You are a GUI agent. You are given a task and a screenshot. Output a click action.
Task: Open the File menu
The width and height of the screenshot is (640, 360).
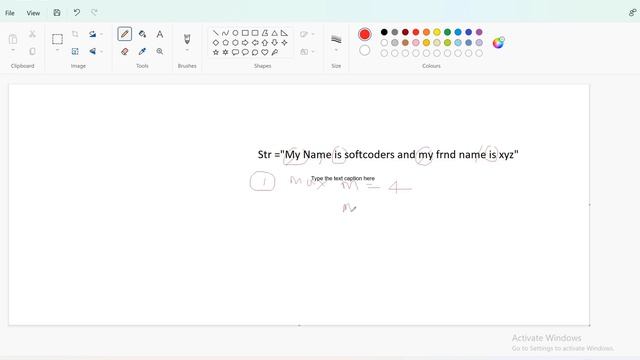[x=10, y=13]
